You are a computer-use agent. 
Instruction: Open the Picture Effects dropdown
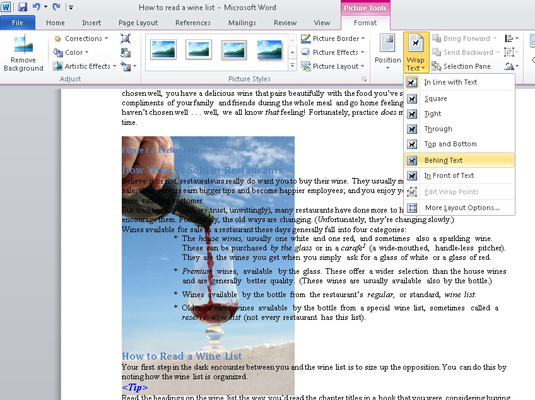pyautogui.click(x=333, y=52)
